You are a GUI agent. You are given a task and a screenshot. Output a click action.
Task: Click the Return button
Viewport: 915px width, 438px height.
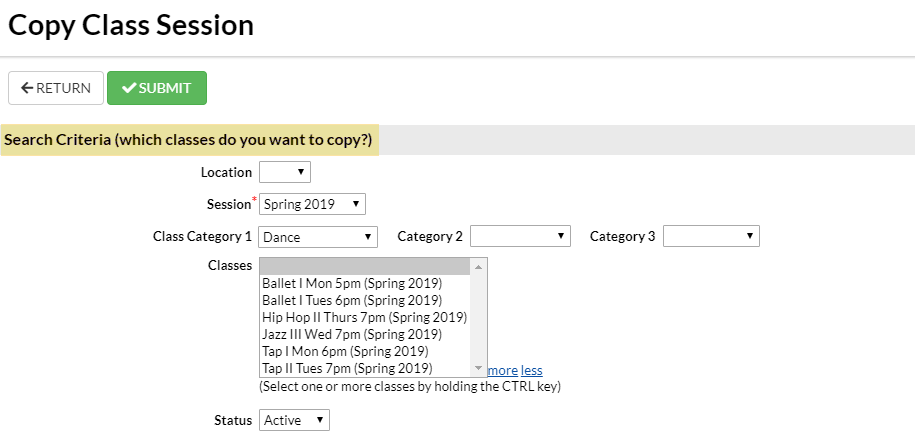click(56, 88)
